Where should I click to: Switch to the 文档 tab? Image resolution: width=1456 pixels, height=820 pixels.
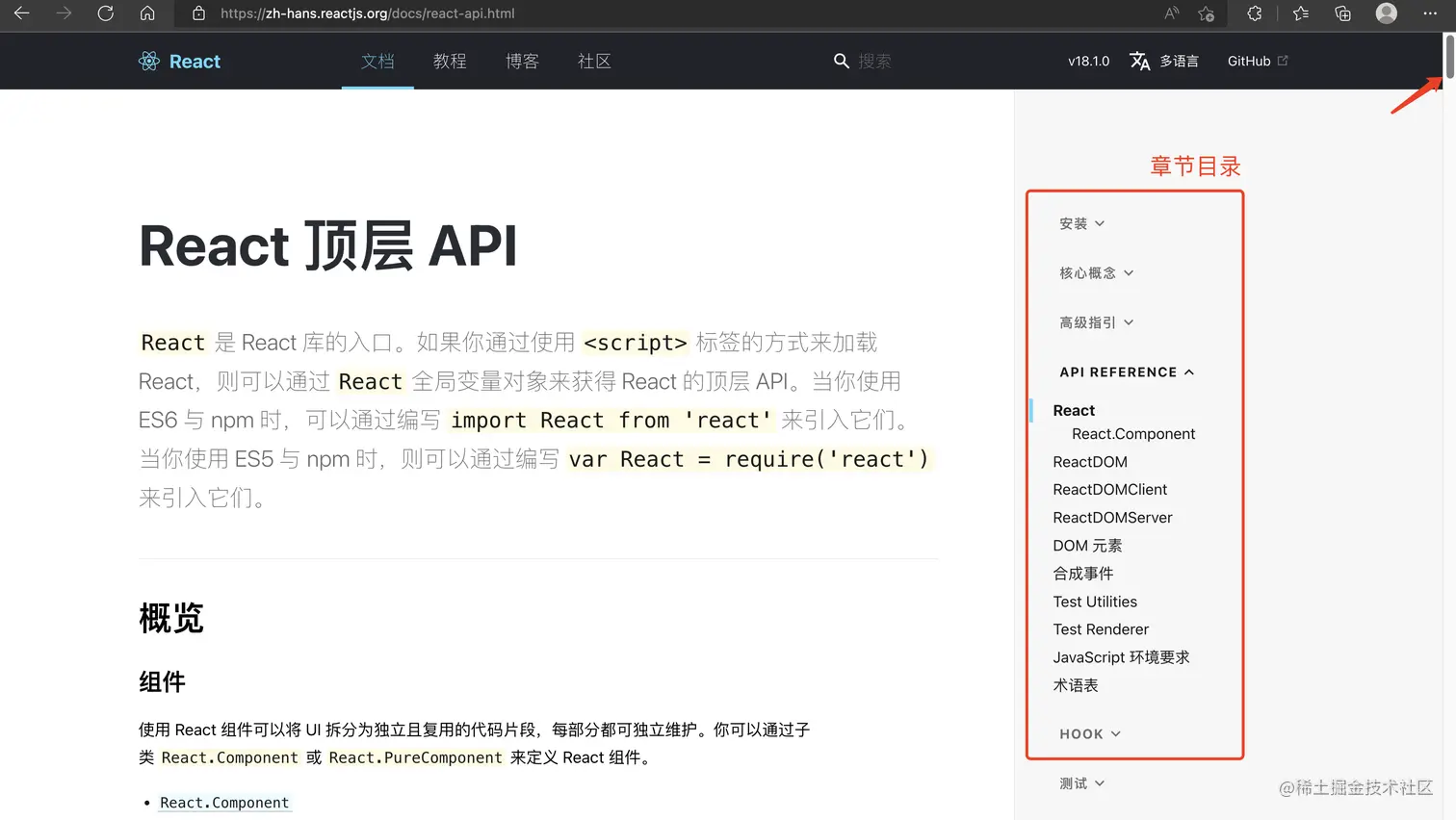point(377,61)
